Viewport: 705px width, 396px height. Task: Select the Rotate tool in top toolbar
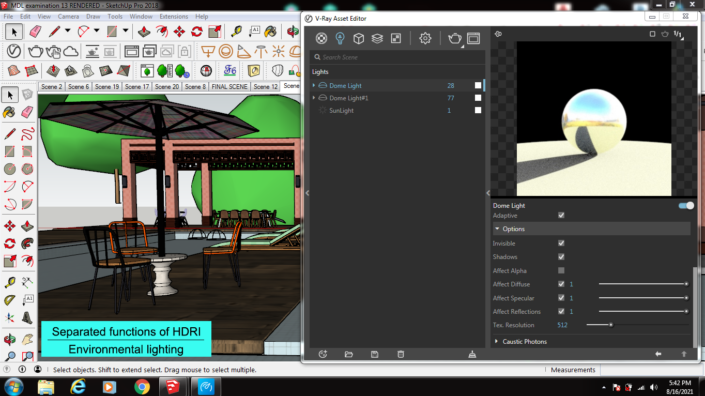(197, 31)
